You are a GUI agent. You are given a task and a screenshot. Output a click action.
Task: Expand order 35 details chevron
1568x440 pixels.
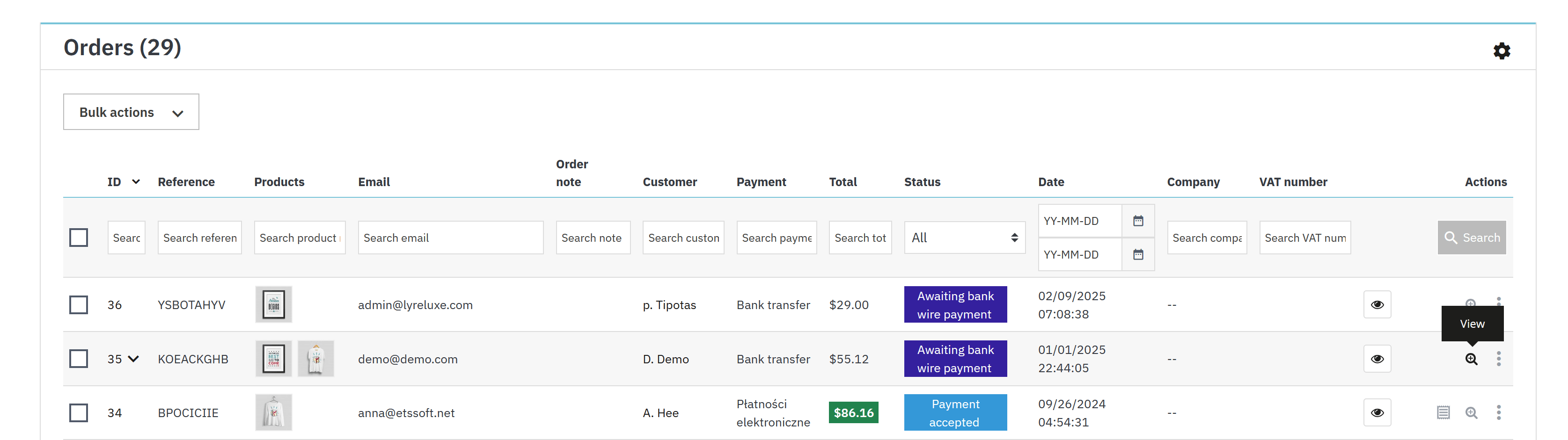[x=133, y=359]
